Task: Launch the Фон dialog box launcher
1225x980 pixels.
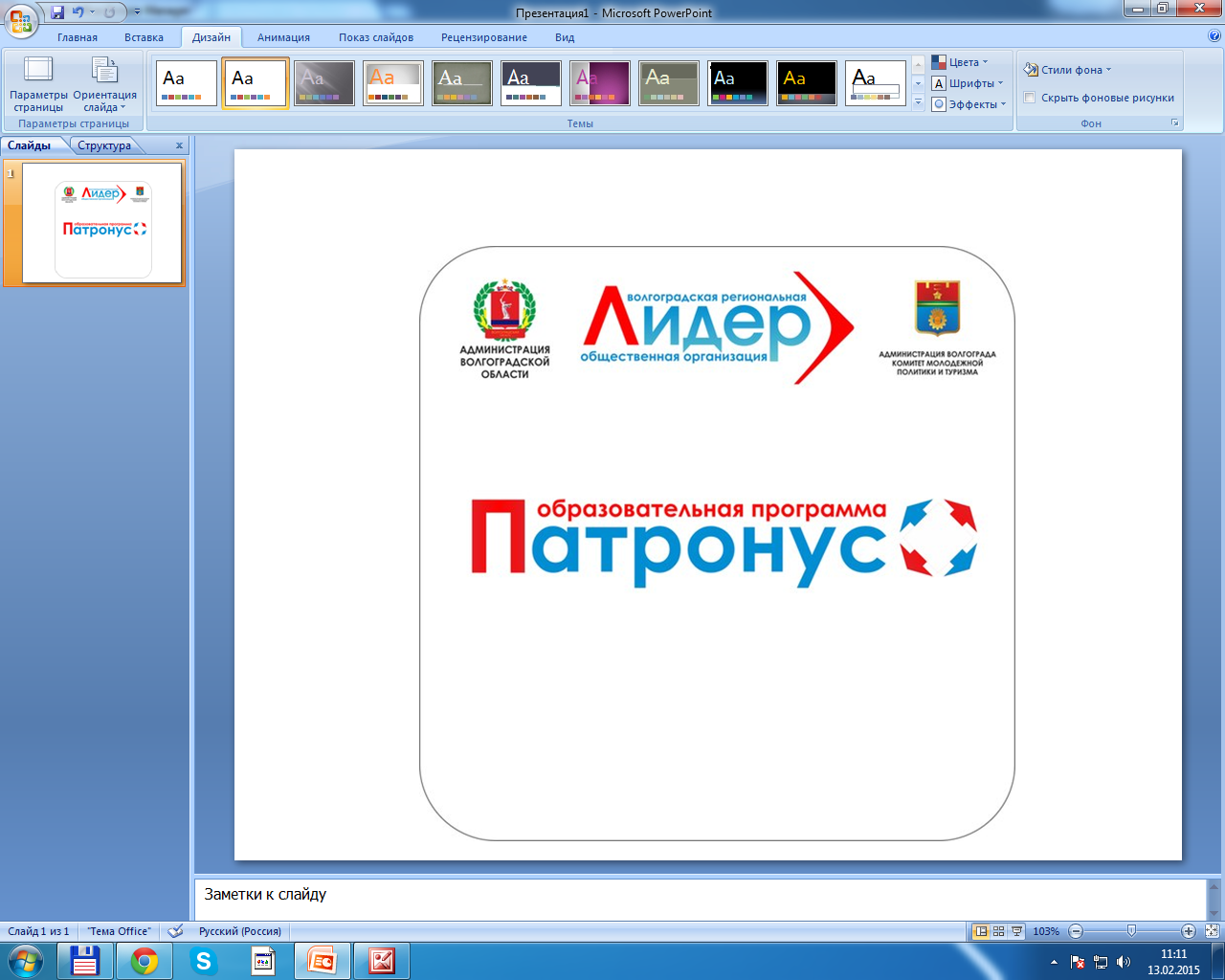Action: tap(1175, 123)
